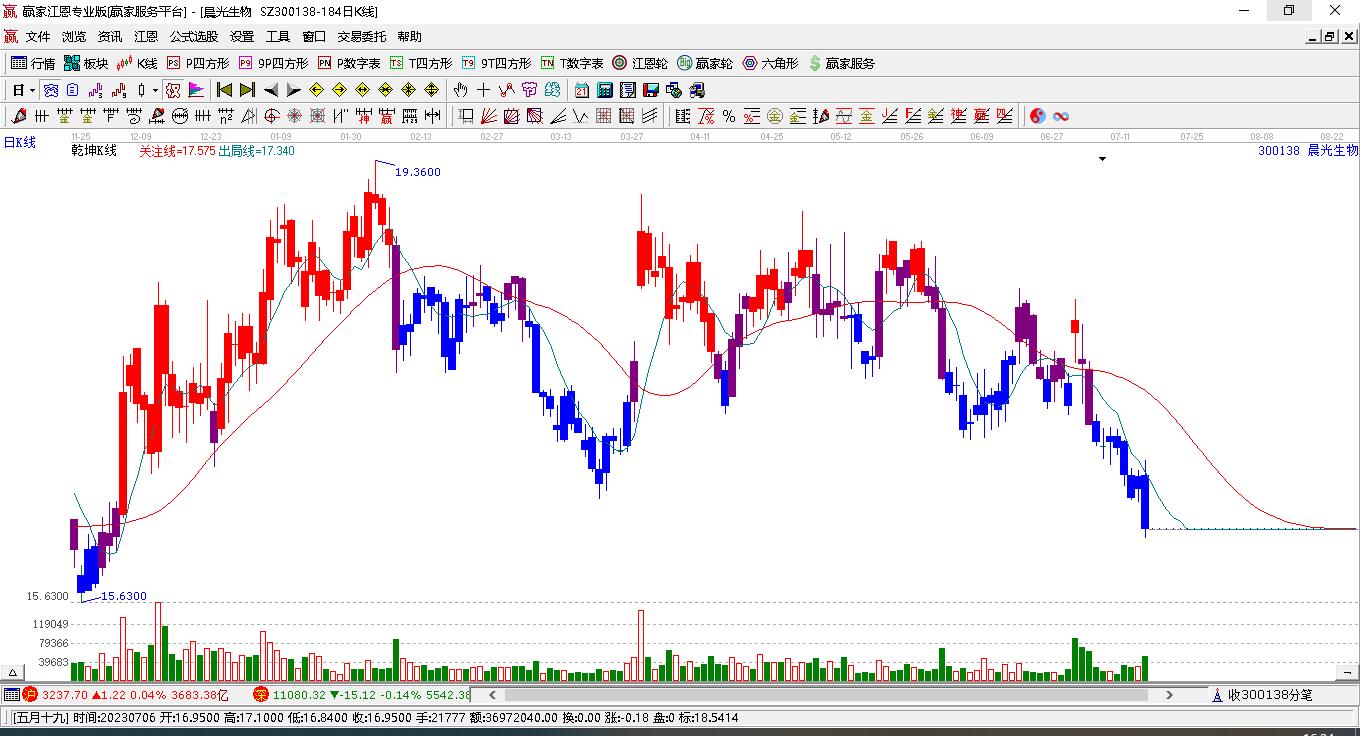The height and width of the screenshot is (736, 1360).
Task: Open the 文件 menu
Action: coord(38,37)
